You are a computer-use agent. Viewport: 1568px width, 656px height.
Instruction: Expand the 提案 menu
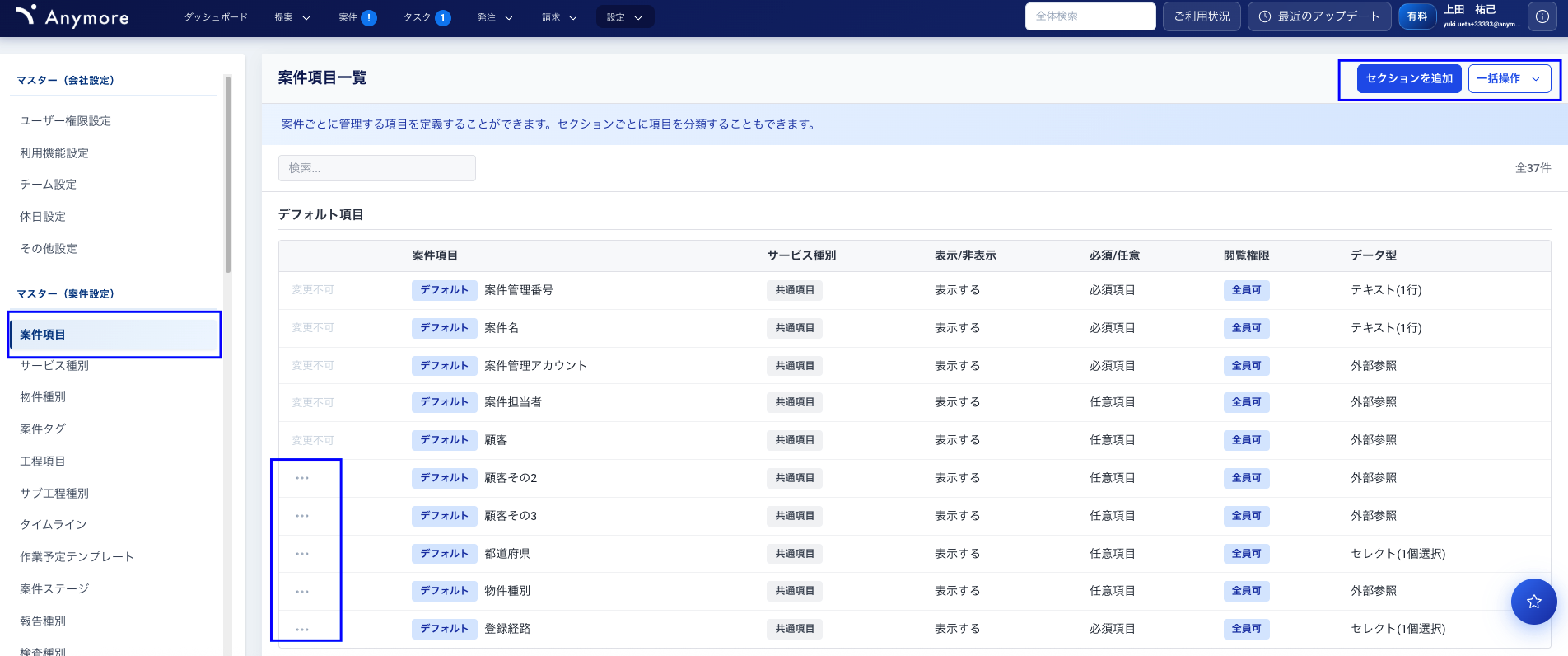click(x=292, y=17)
